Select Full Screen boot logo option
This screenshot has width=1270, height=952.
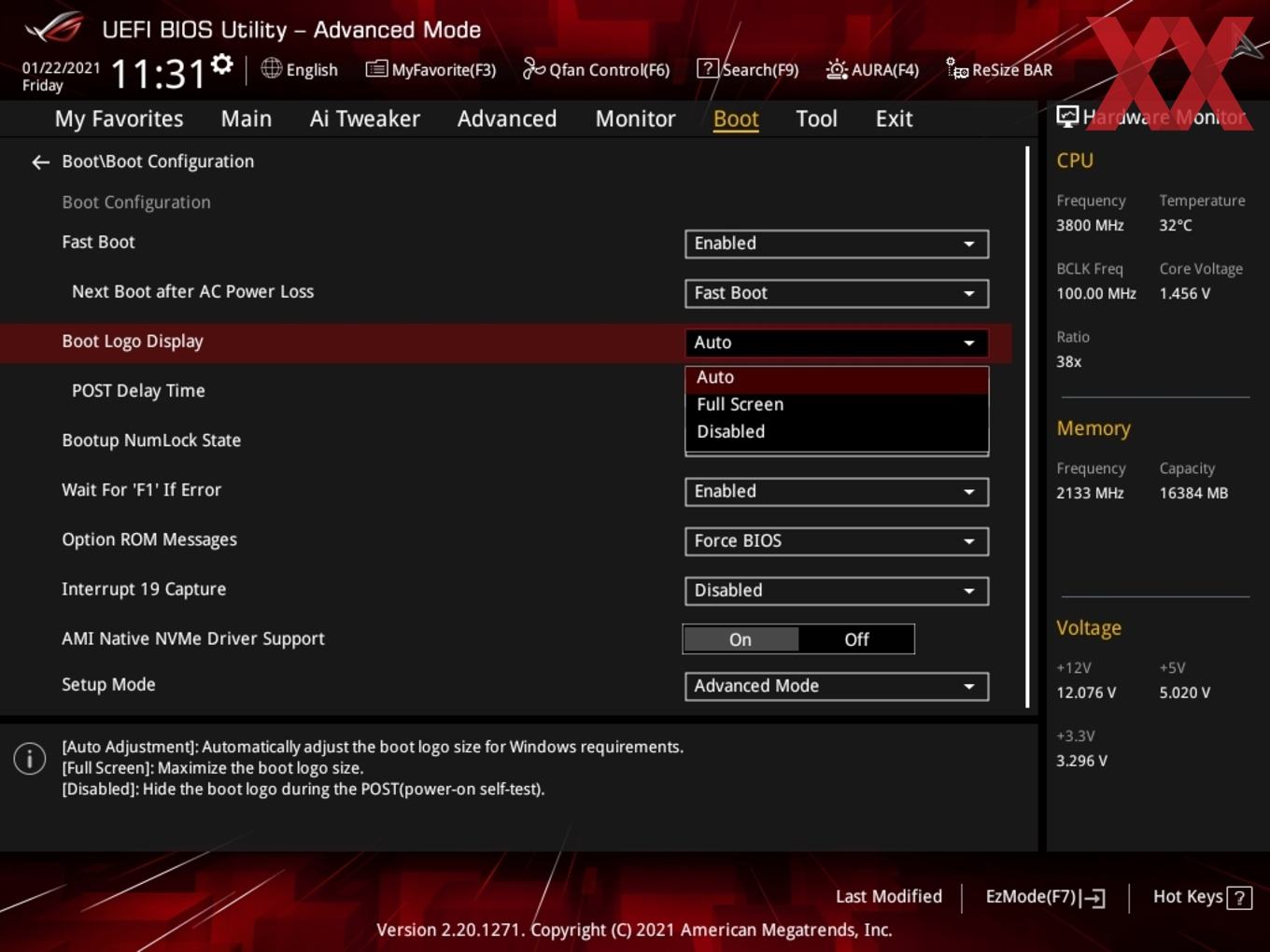pyautogui.click(x=837, y=405)
